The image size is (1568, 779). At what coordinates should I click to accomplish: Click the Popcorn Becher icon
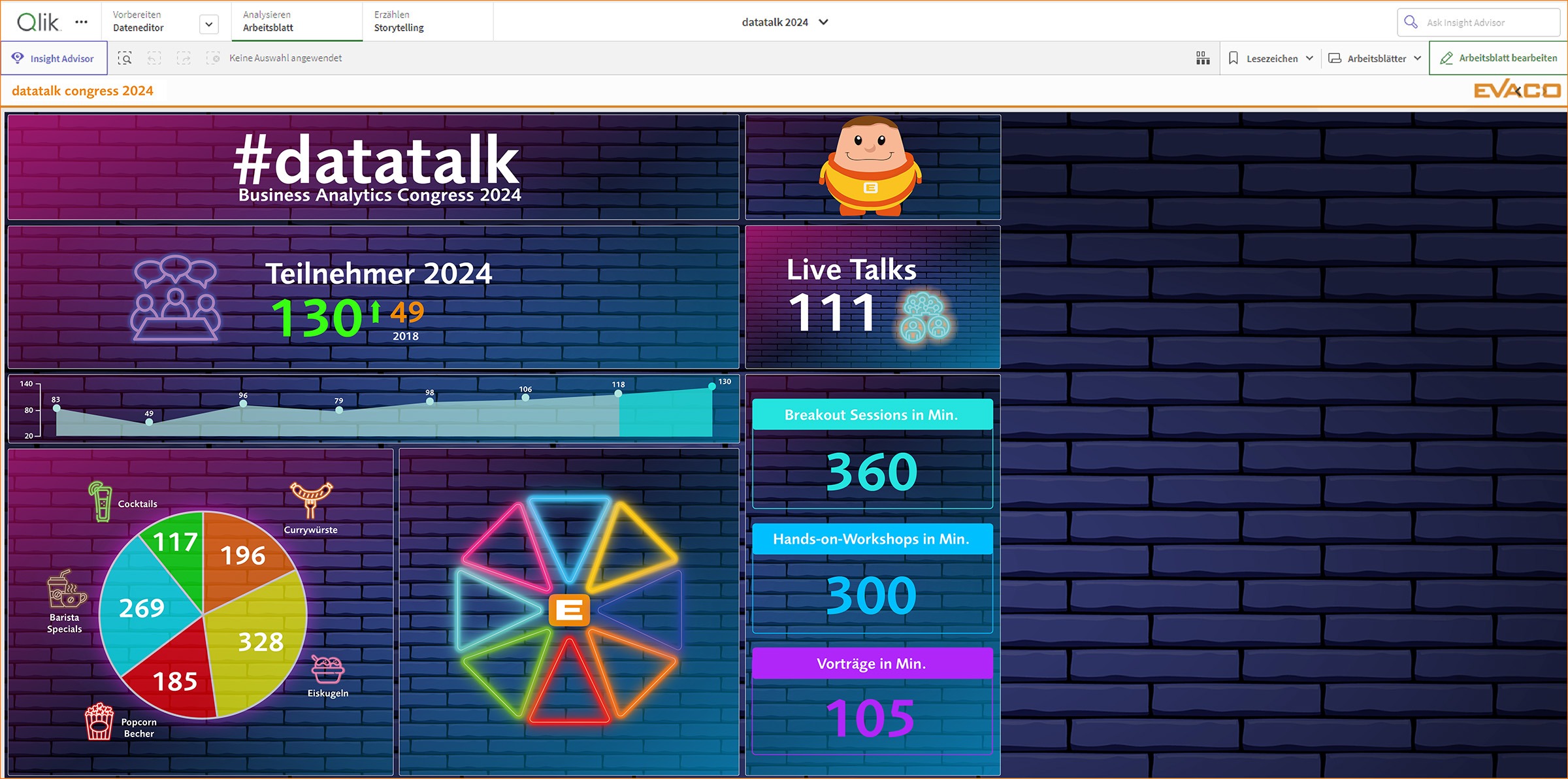point(99,721)
